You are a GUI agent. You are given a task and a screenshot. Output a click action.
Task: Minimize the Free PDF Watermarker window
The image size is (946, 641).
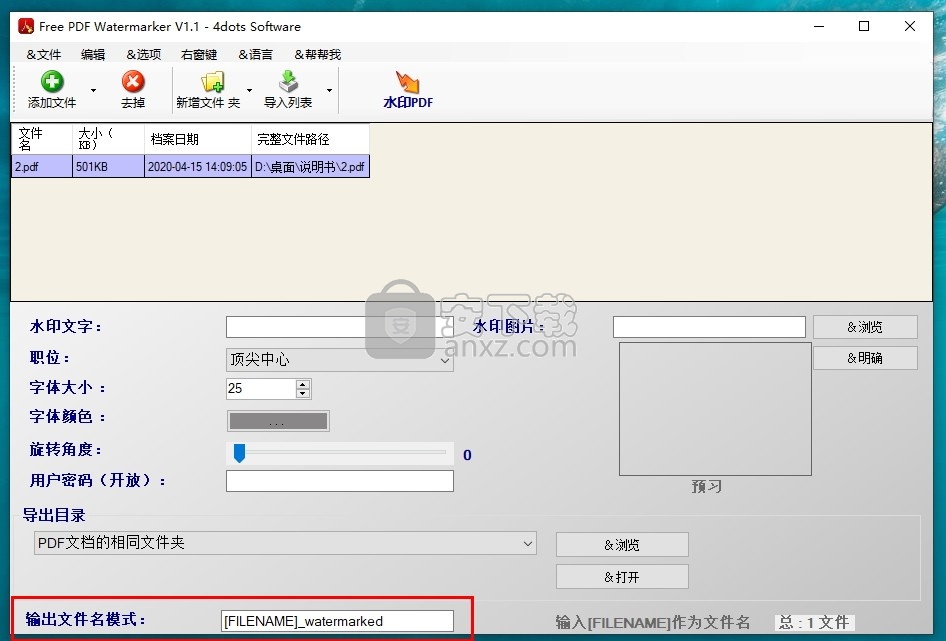[819, 27]
